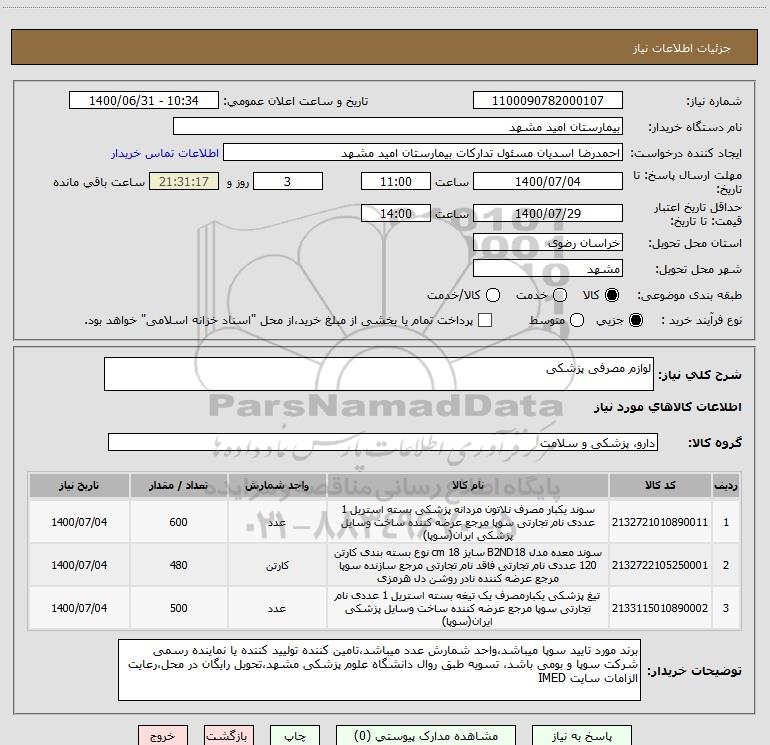Click response deadline date field 1400/07/04
This screenshot has width=770, height=745.
tap(548, 181)
